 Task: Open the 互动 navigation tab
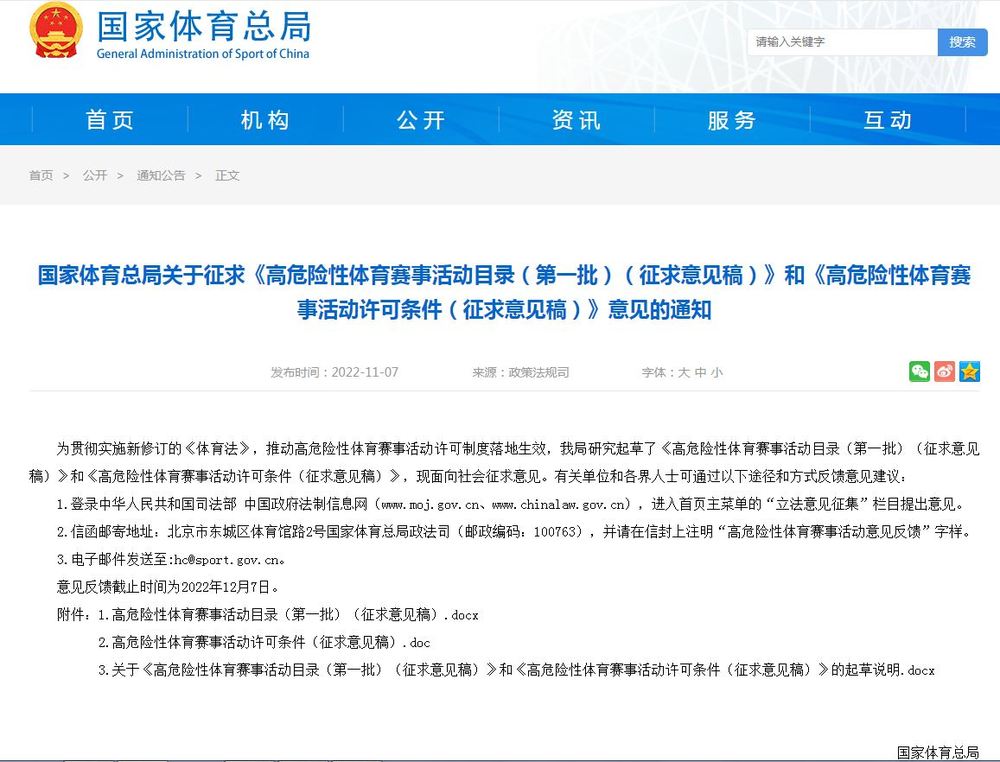click(888, 120)
